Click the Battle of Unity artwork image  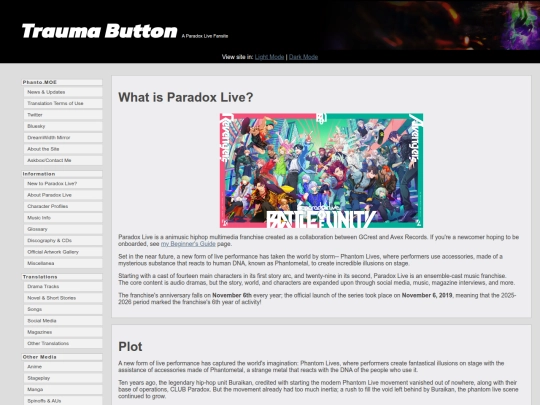point(321,170)
